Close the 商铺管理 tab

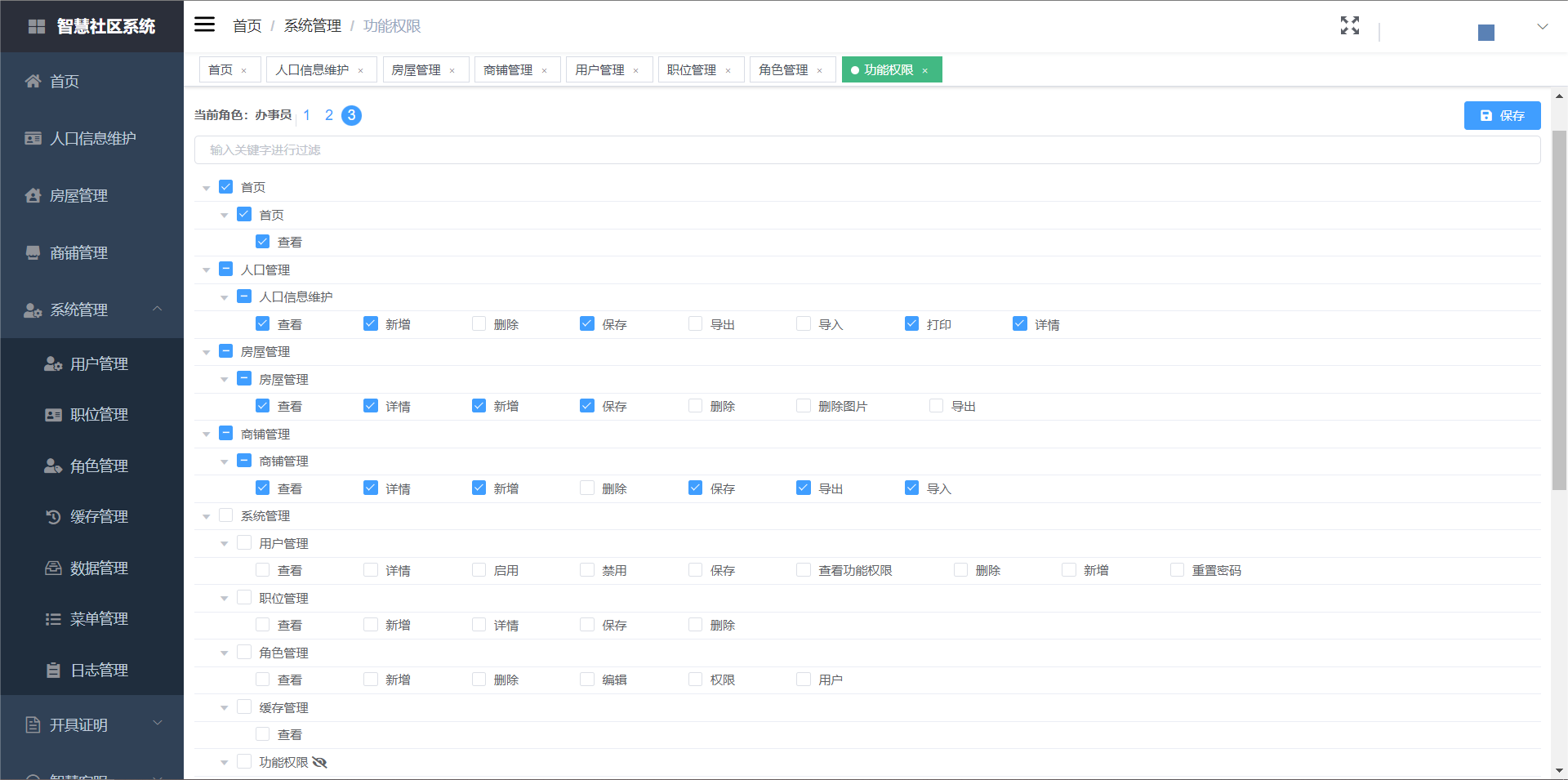[544, 71]
